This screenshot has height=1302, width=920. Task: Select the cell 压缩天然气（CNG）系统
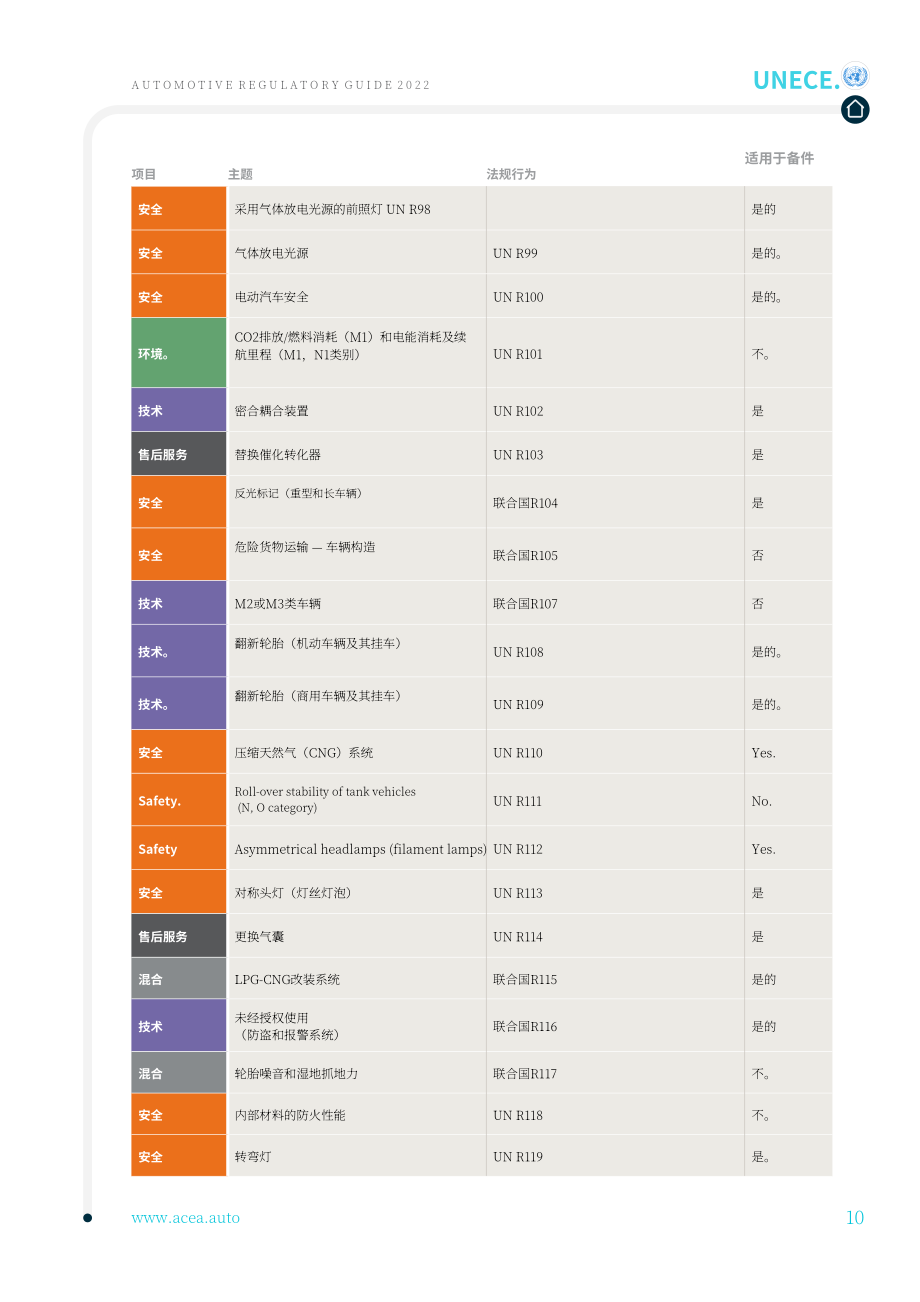point(357,752)
